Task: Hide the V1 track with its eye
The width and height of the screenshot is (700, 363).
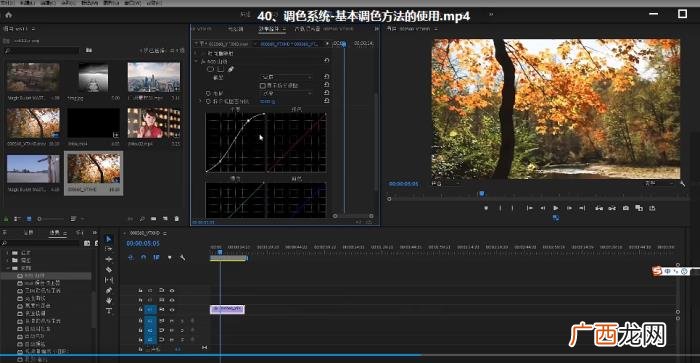Action: tap(172, 309)
